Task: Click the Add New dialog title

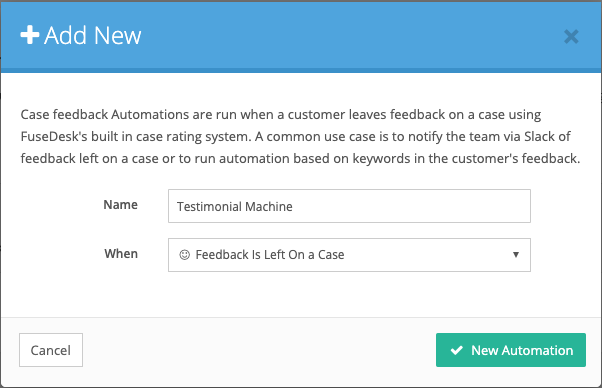Action: (93, 36)
